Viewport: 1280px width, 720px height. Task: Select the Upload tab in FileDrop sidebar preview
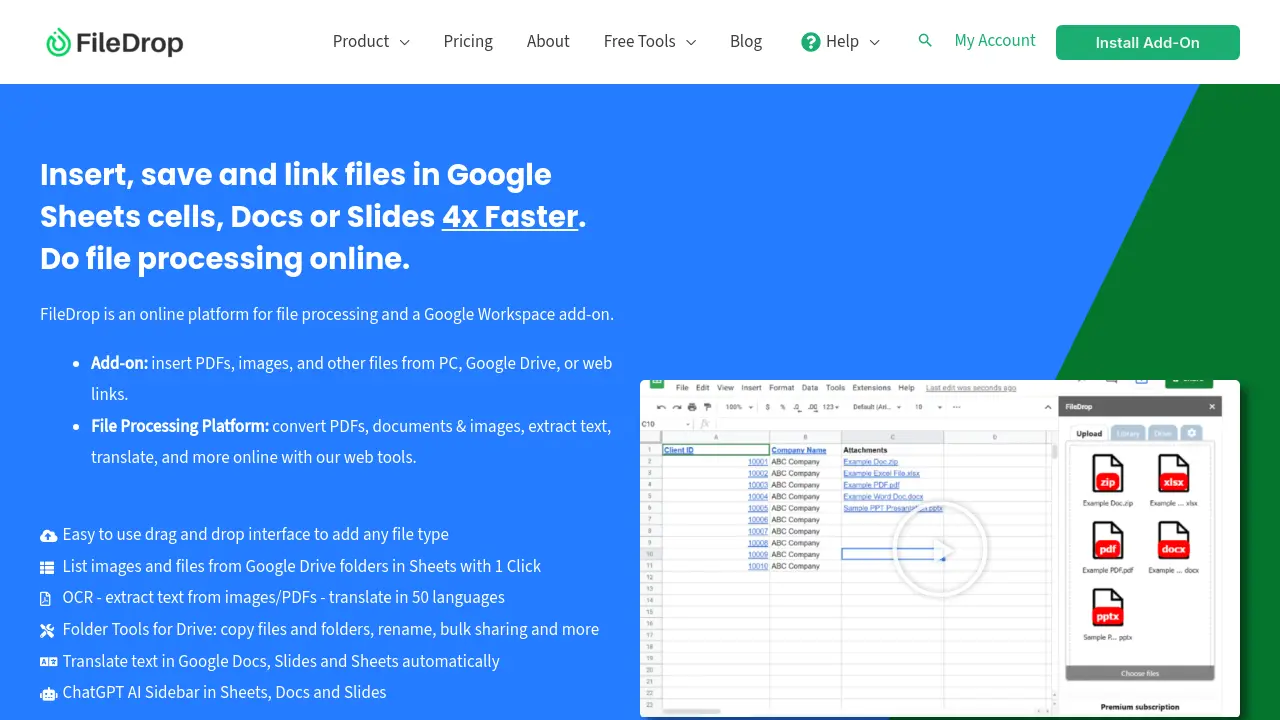[x=1089, y=433]
